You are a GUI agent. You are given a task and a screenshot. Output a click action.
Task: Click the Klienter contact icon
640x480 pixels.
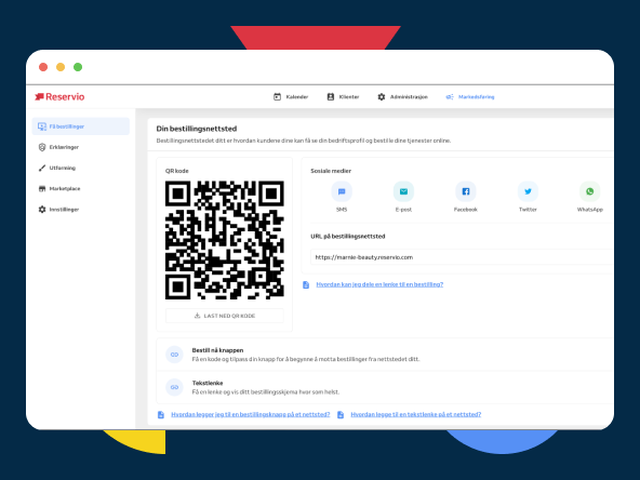[x=331, y=97]
